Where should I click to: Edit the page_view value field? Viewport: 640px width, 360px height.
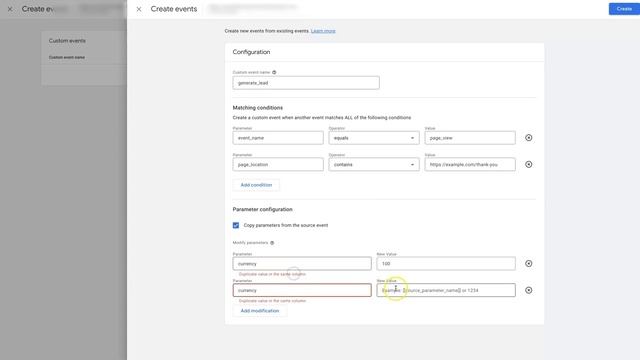coord(470,138)
